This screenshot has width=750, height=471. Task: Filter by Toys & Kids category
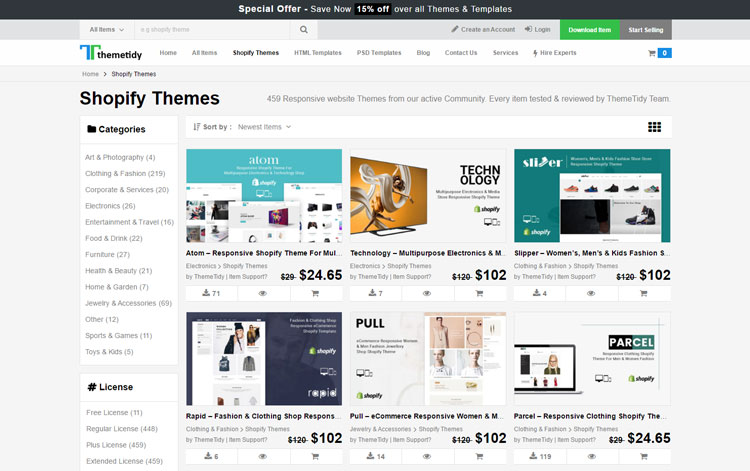click(x=109, y=352)
